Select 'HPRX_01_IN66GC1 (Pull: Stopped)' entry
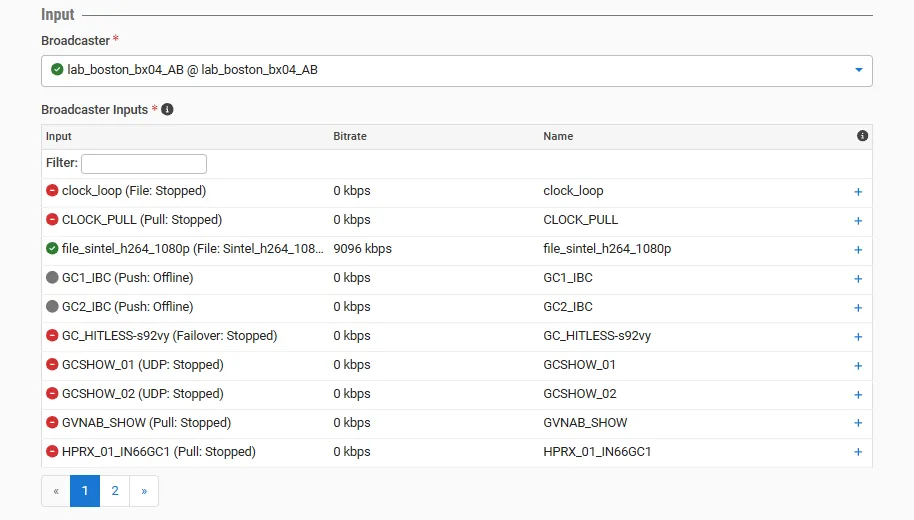This screenshot has height=520, width=914. tap(159, 452)
